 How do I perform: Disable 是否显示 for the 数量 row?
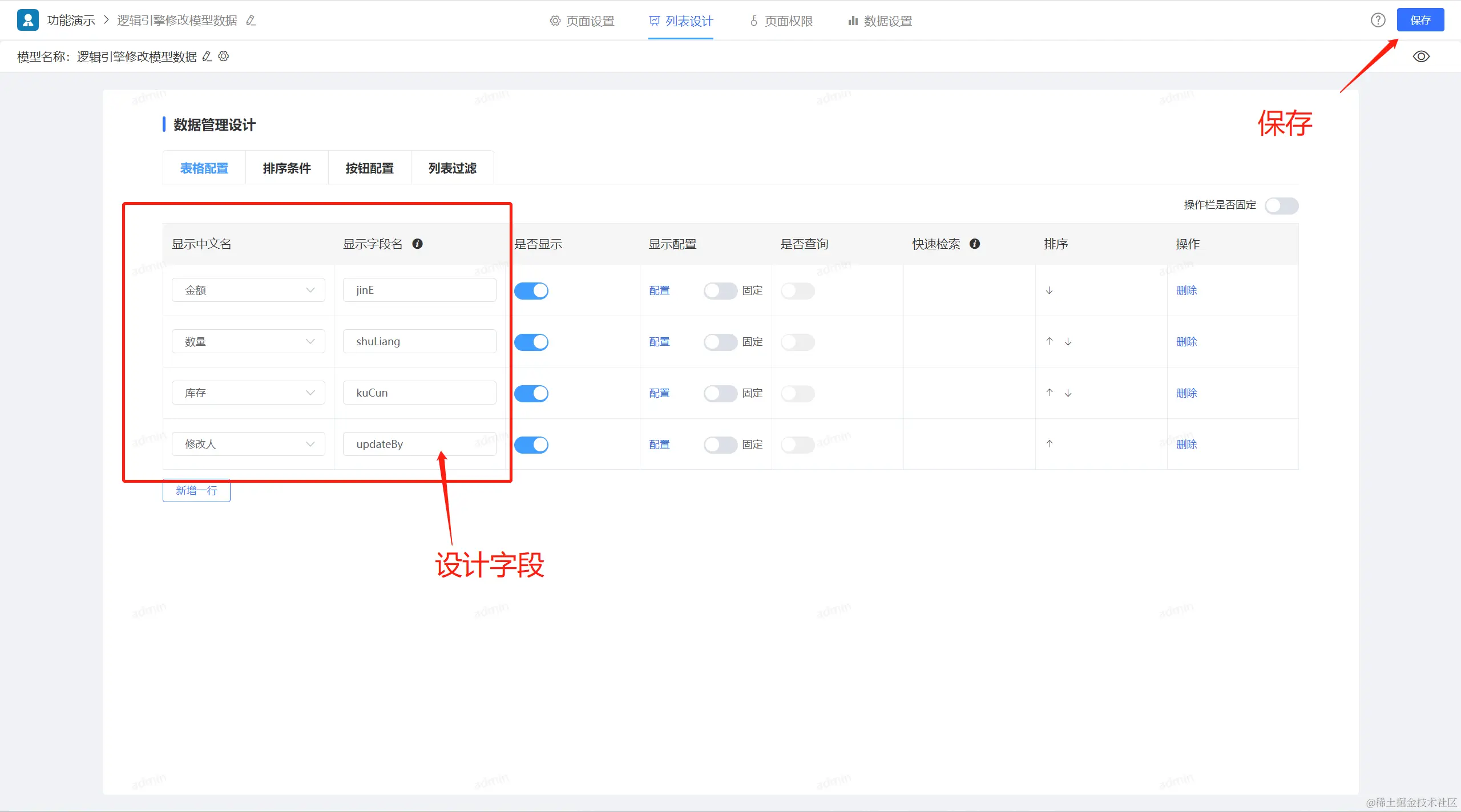(531, 342)
